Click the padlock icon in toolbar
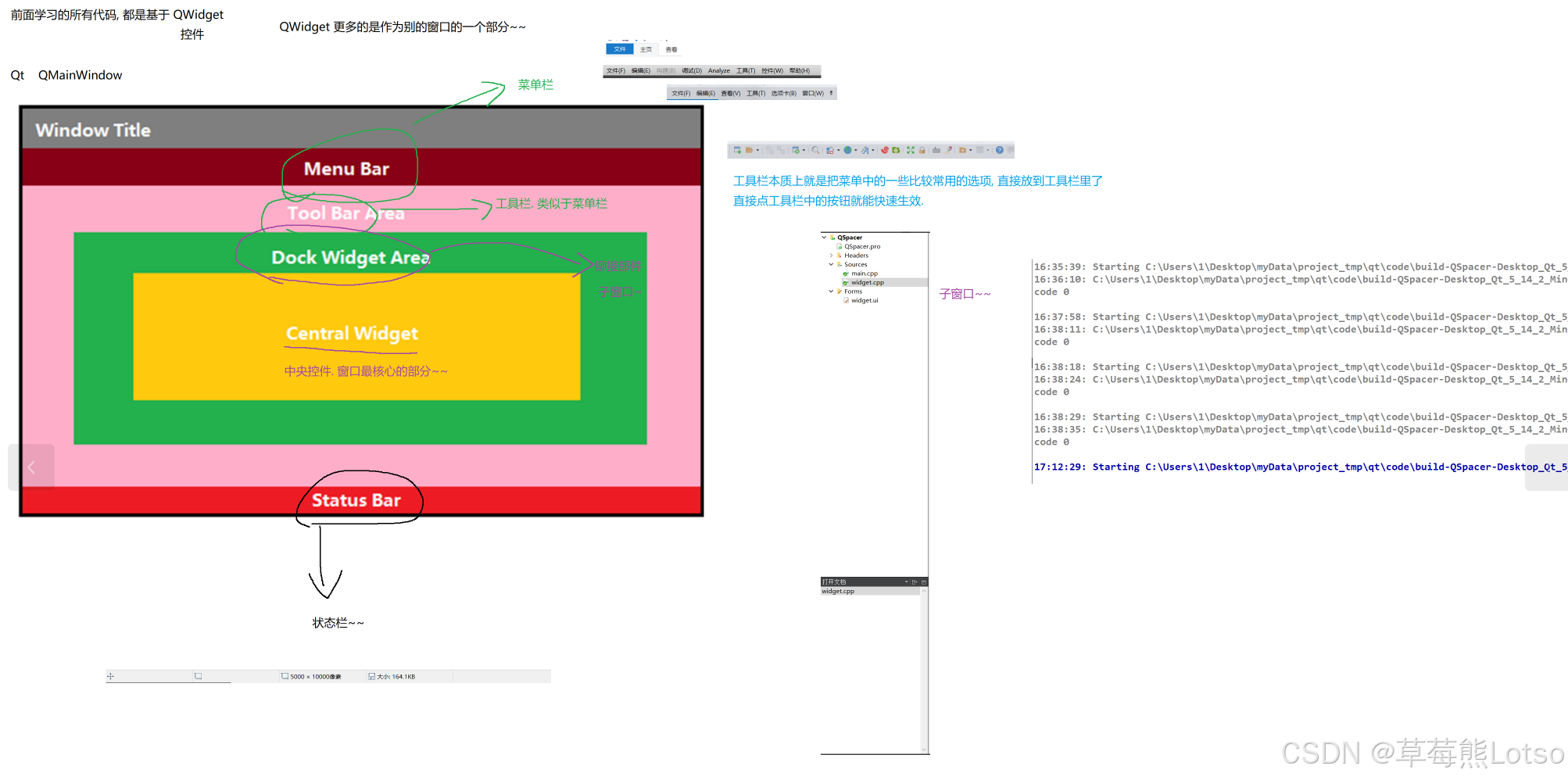The image size is (1568, 780). point(922,150)
